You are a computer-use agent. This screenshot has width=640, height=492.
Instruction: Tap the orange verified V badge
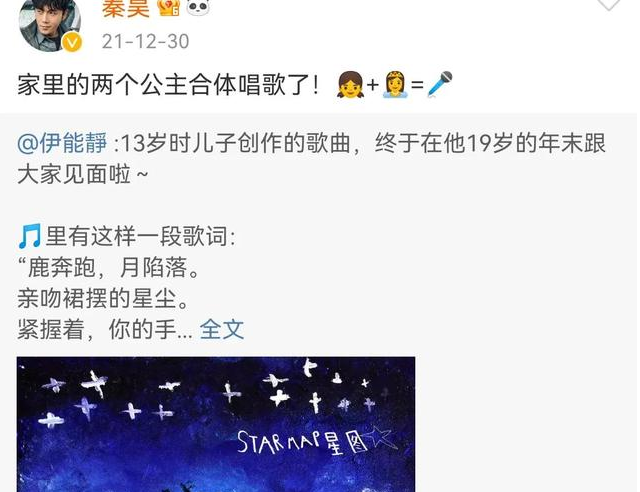pyautogui.click(x=72, y=42)
